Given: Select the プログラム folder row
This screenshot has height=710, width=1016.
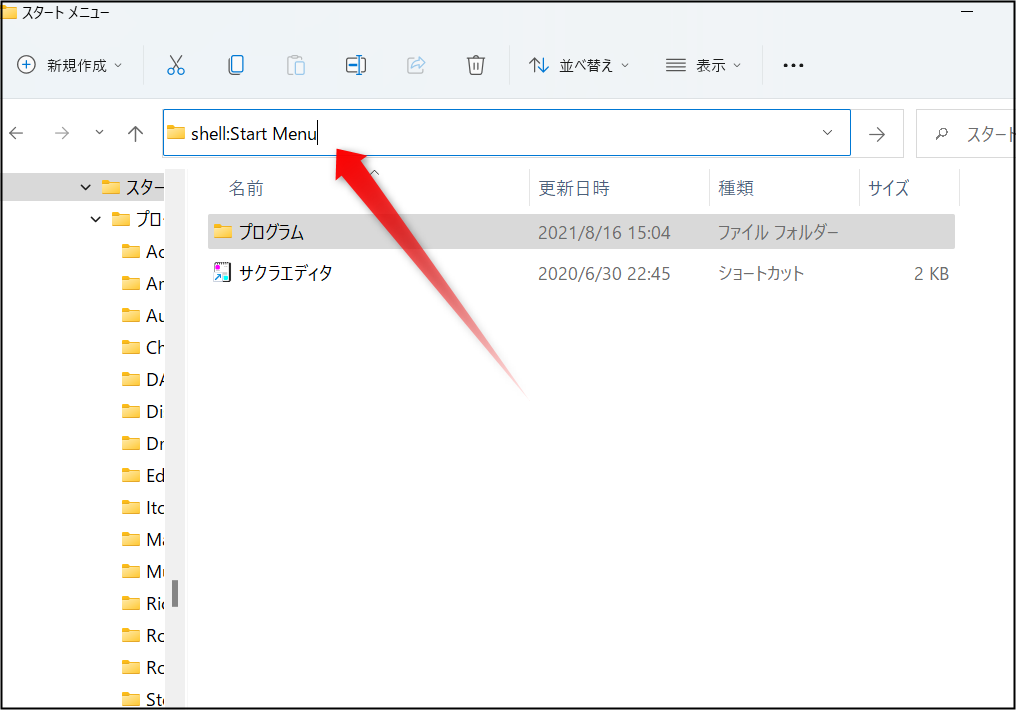Looking at the screenshot, I should pyautogui.click(x=581, y=232).
